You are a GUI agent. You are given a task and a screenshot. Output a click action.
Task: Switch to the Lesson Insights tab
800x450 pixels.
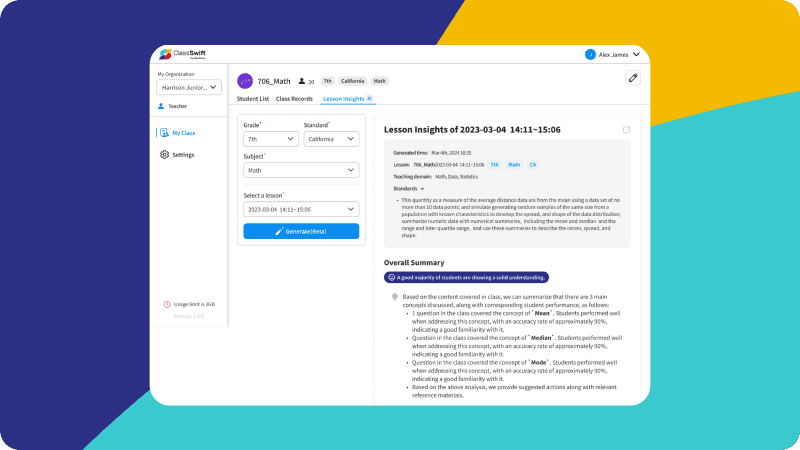pos(347,98)
